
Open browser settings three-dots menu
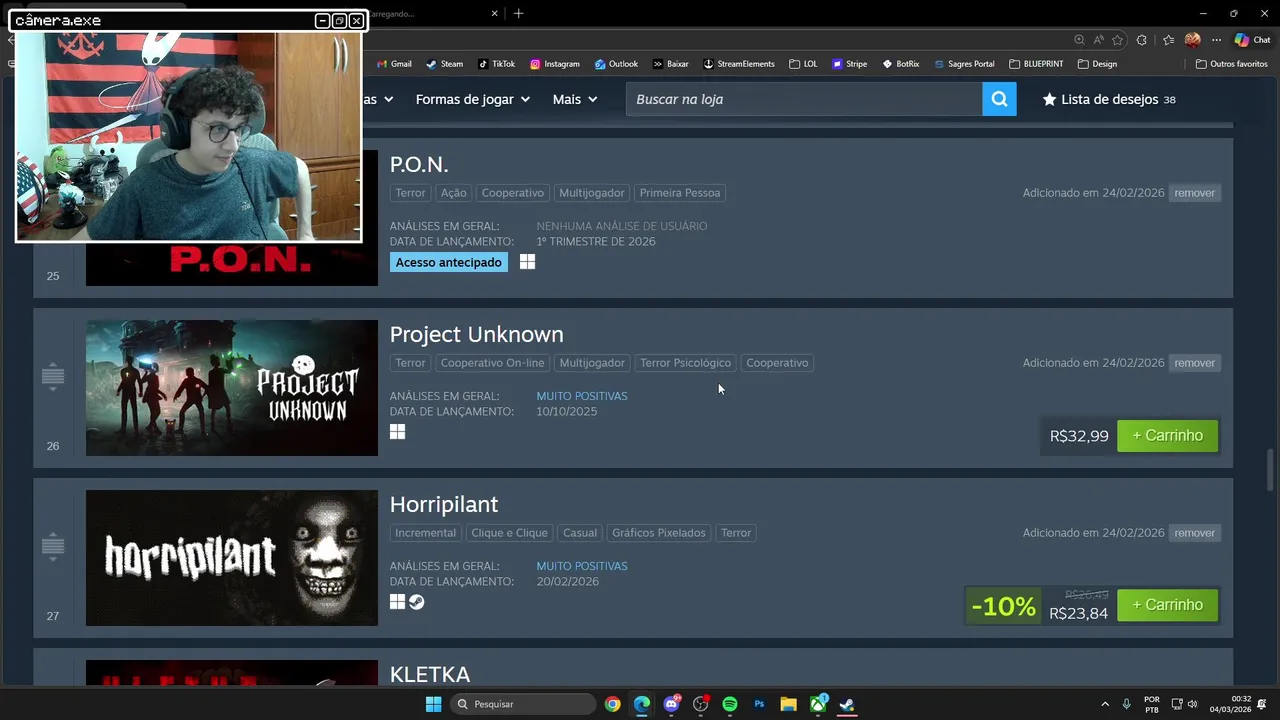pos(1216,40)
